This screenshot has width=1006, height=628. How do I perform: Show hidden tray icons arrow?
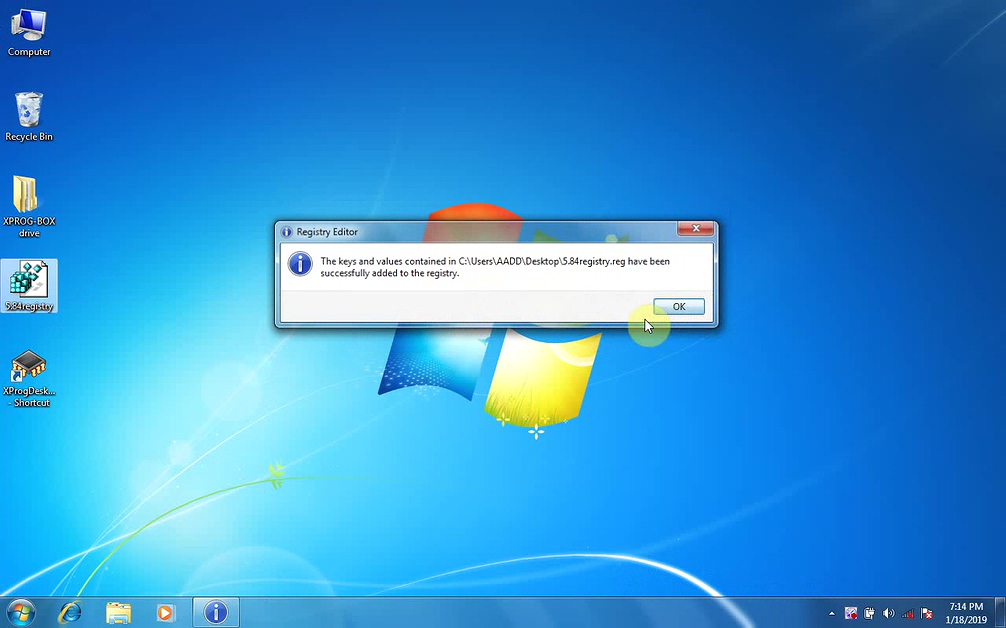click(831, 614)
